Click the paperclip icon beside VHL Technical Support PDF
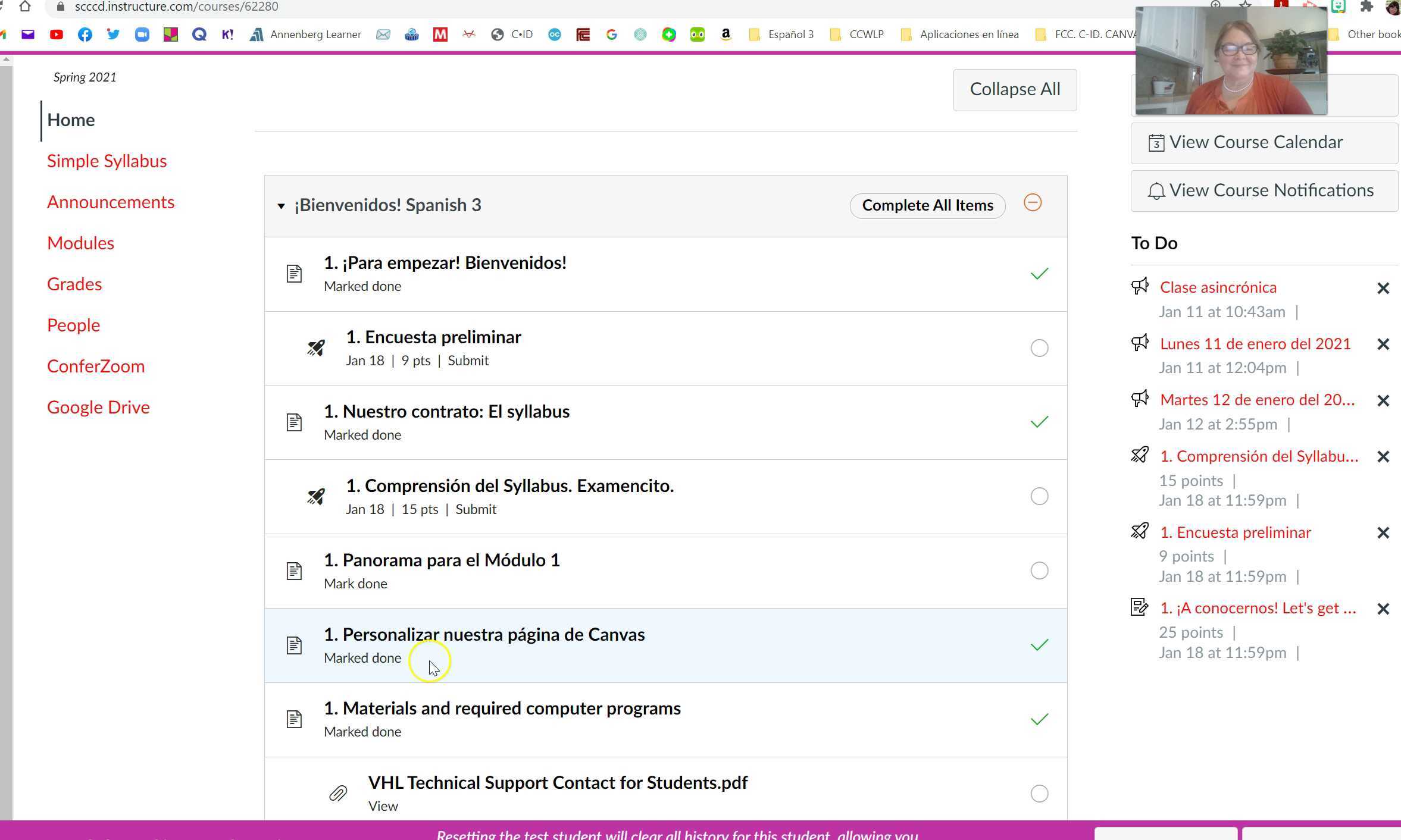Image resolution: width=1401 pixels, height=840 pixels. [338, 793]
